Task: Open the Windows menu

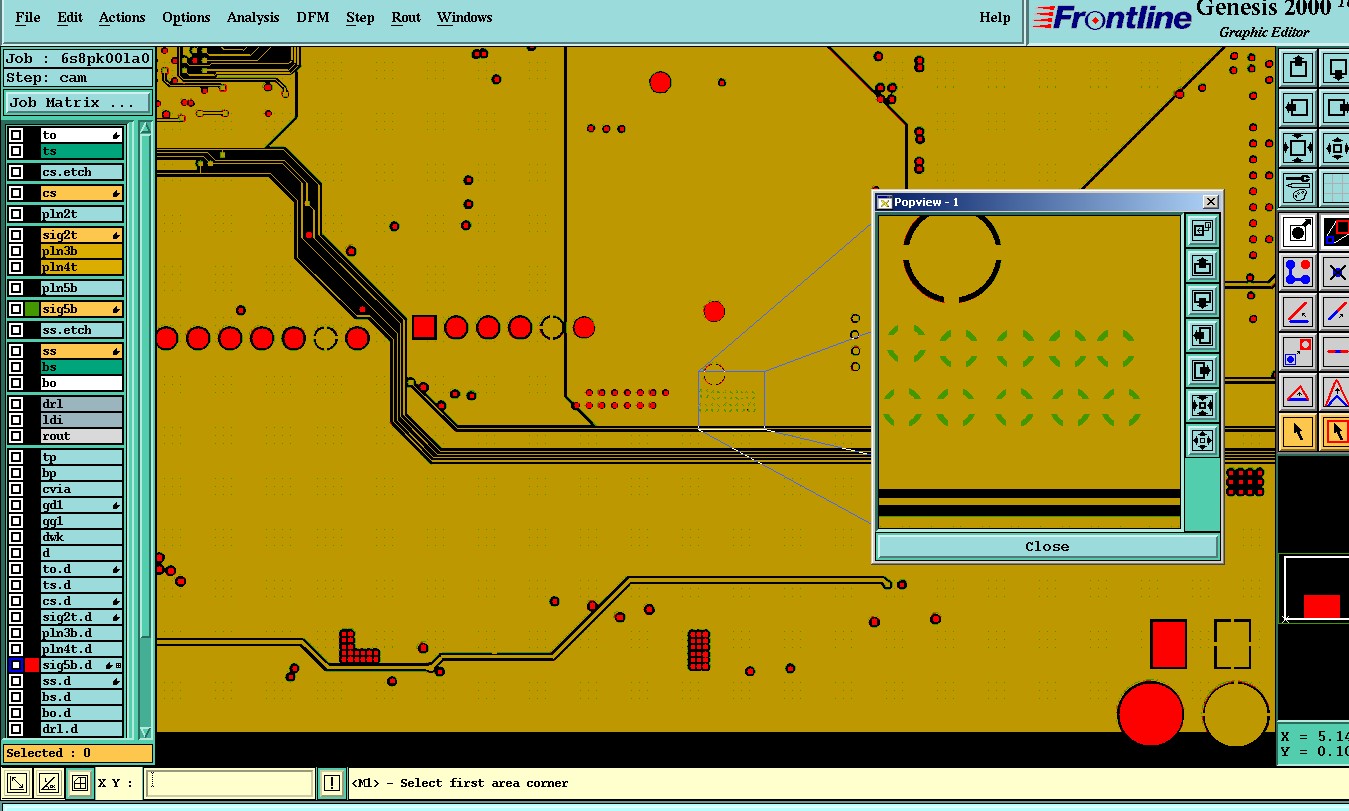Action: (x=465, y=17)
